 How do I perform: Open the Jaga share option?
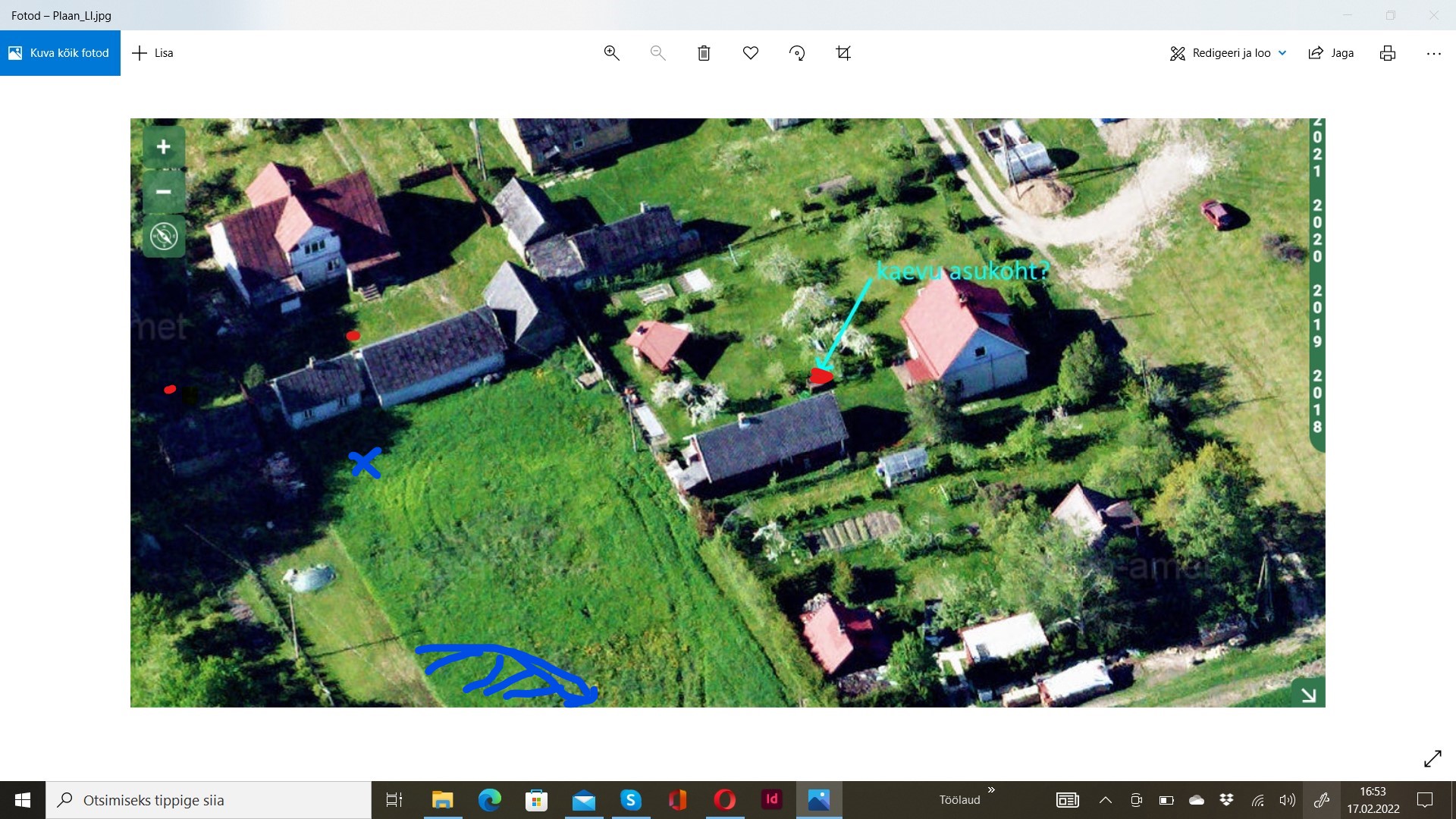click(1331, 53)
